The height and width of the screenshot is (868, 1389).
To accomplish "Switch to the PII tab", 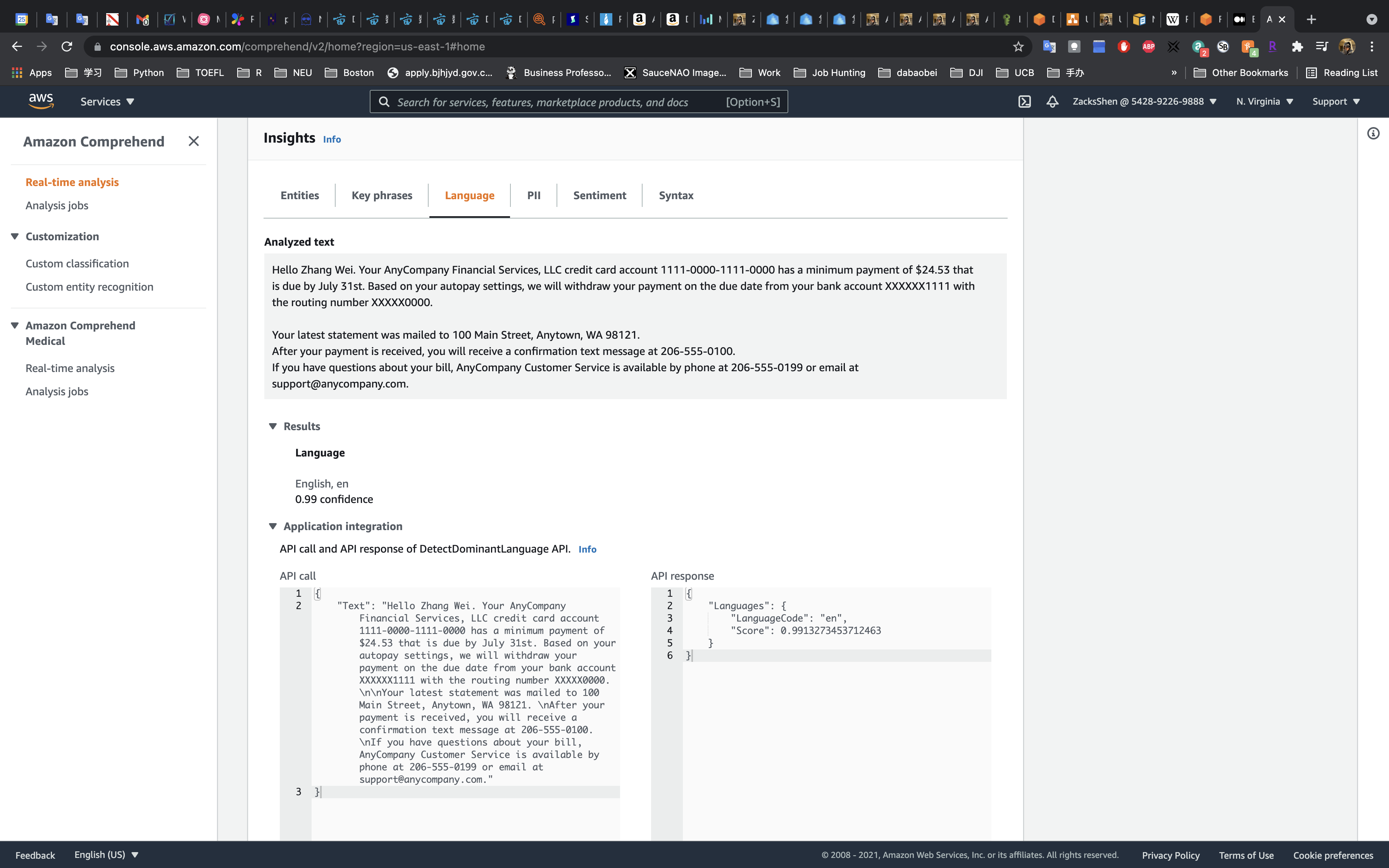I will (533, 195).
